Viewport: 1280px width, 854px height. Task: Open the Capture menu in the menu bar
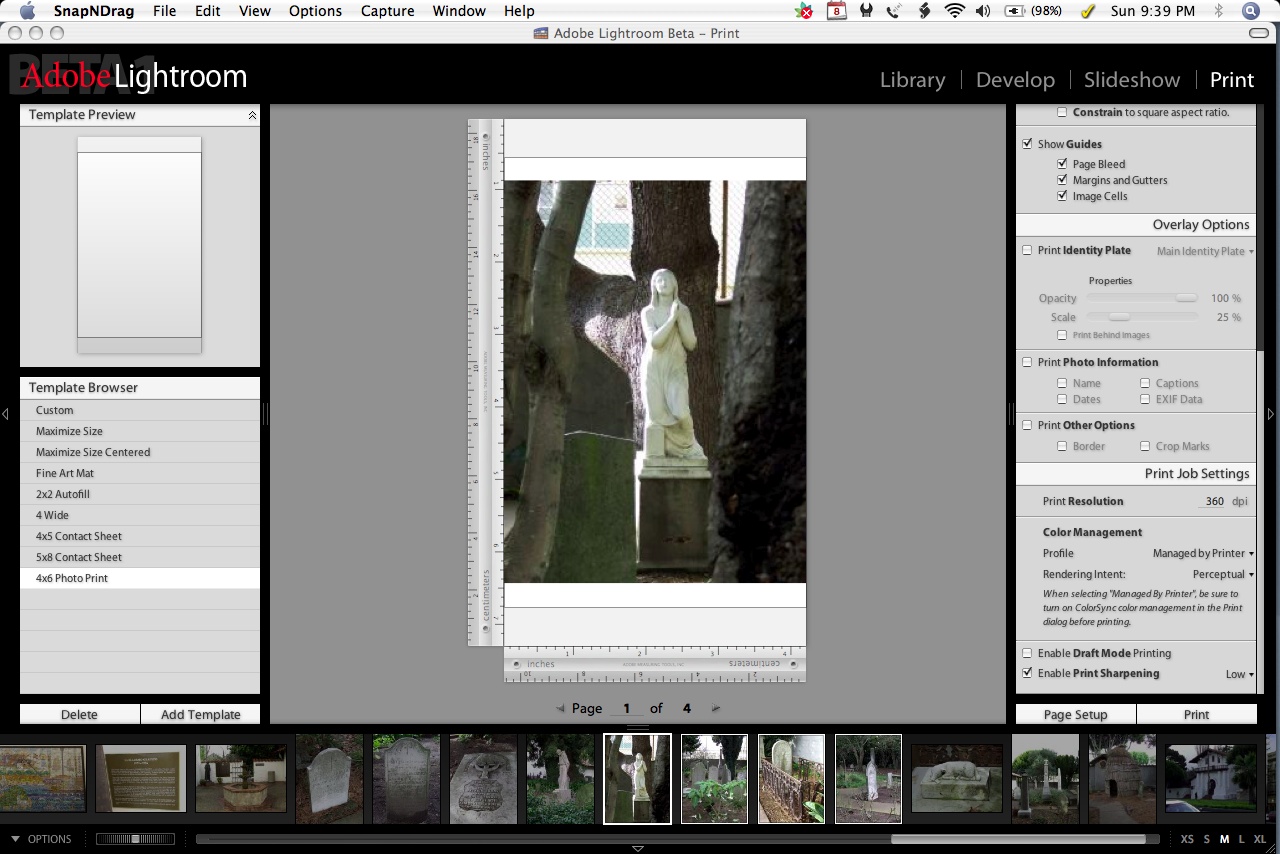[387, 11]
